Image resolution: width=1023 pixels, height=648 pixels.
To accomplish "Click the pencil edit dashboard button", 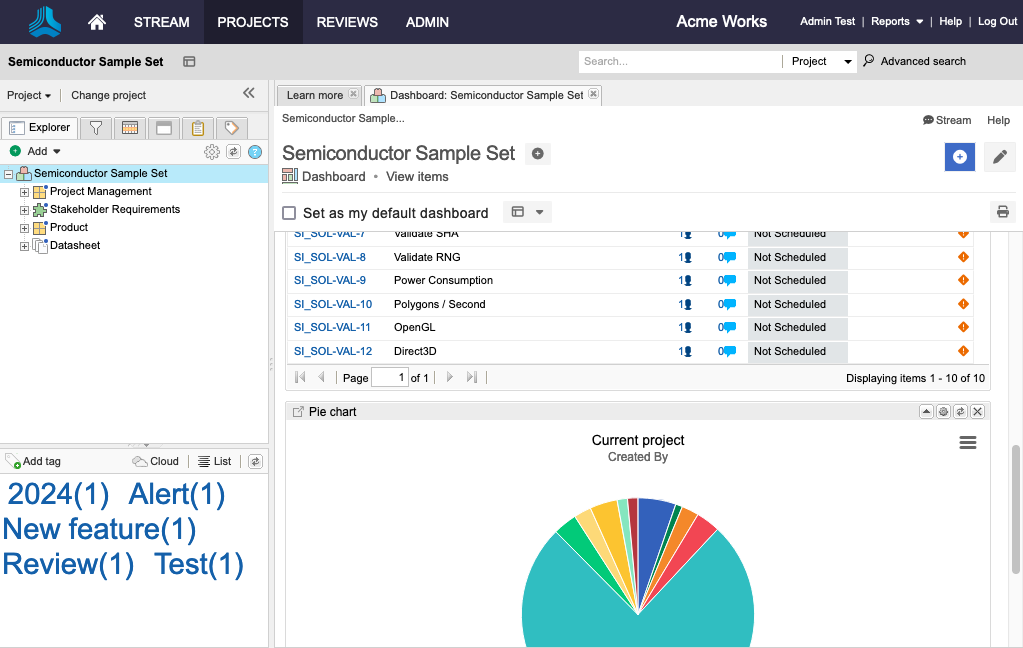I will click(x=1000, y=157).
